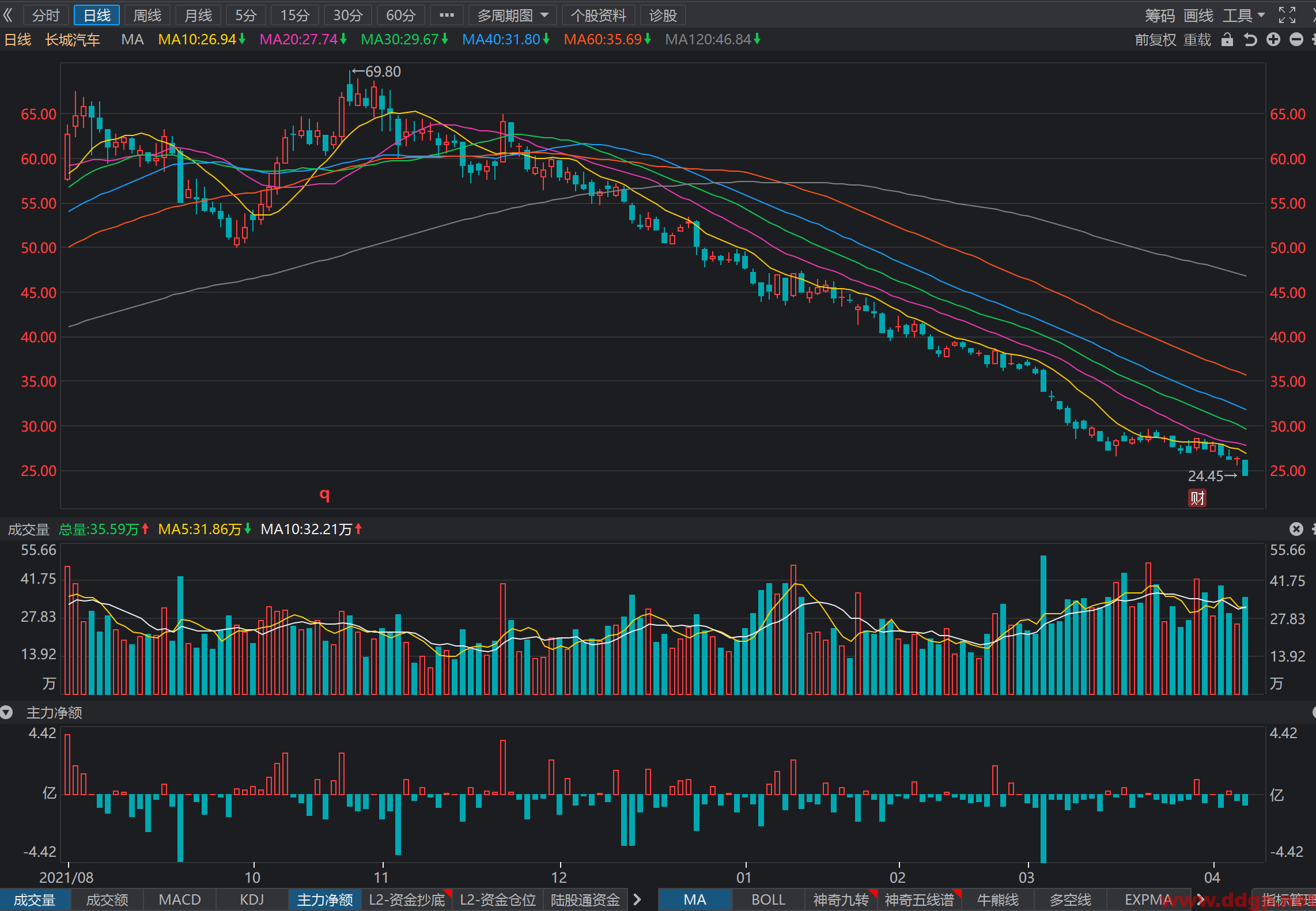Collapse panel with the double left chevron

point(8,15)
